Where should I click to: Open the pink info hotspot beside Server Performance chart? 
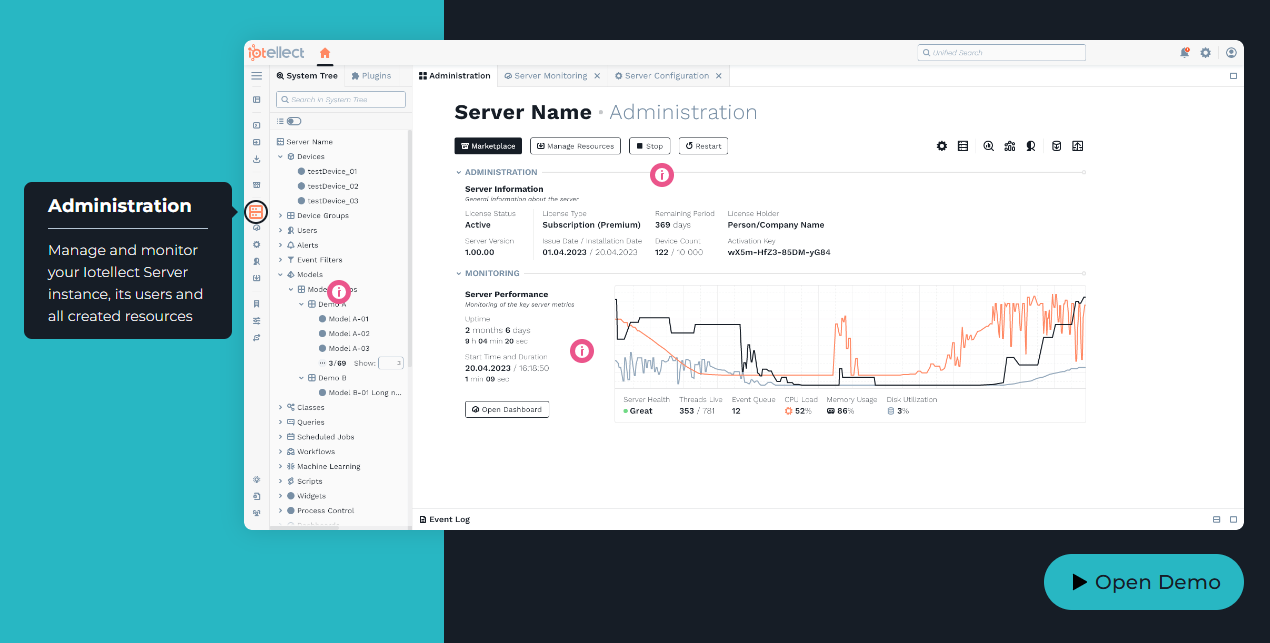coord(582,351)
